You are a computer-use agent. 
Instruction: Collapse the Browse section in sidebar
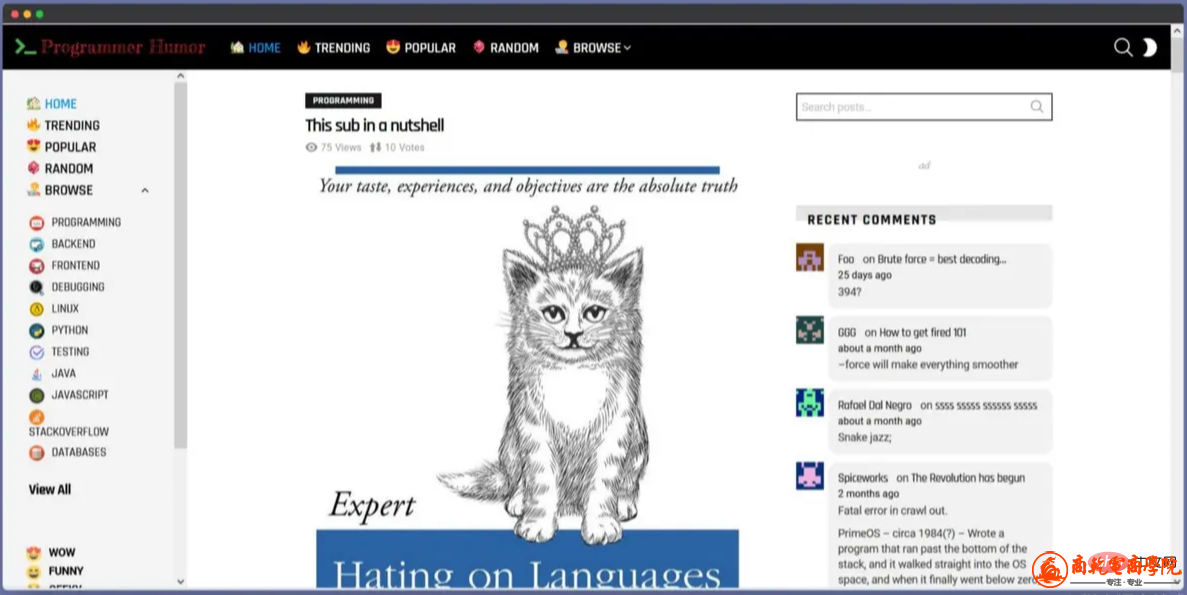145,190
